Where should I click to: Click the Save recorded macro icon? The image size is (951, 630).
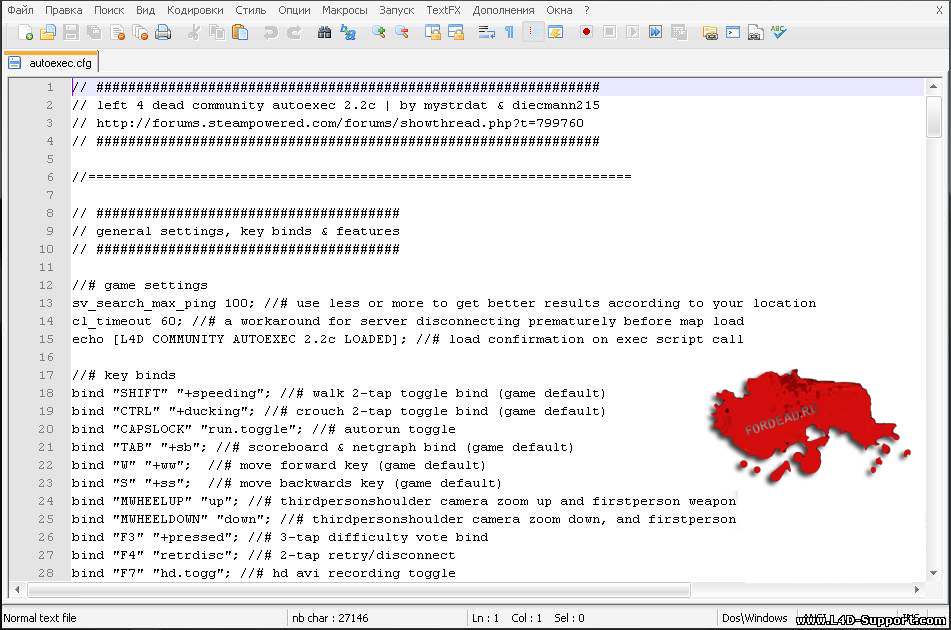679,32
